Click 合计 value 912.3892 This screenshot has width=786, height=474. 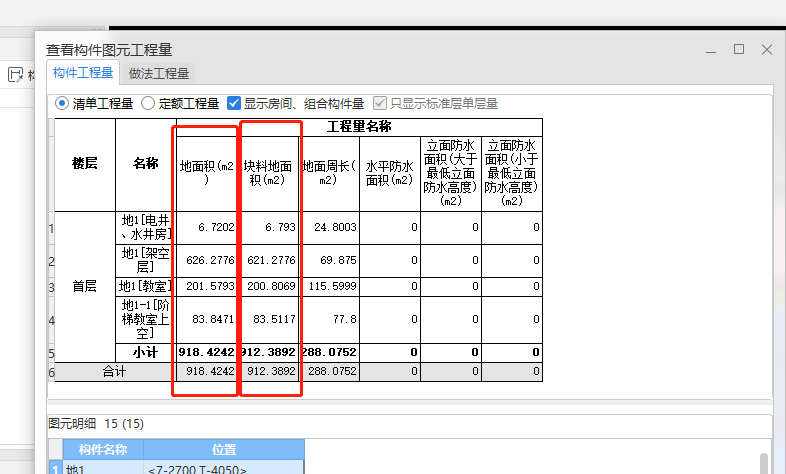(268, 372)
